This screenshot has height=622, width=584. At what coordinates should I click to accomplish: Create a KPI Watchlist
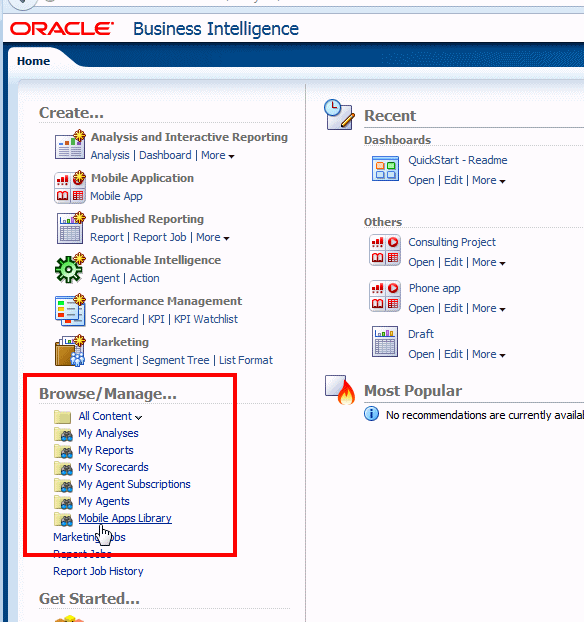pyautogui.click(x=206, y=319)
